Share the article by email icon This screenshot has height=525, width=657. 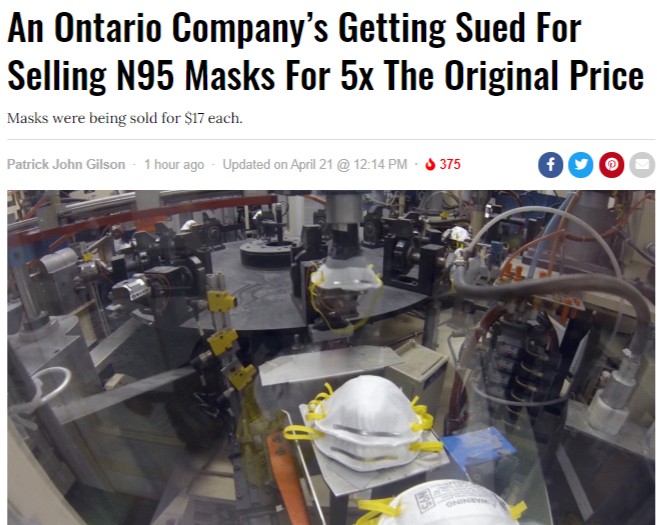pyautogui.click(x=642, y=165)
